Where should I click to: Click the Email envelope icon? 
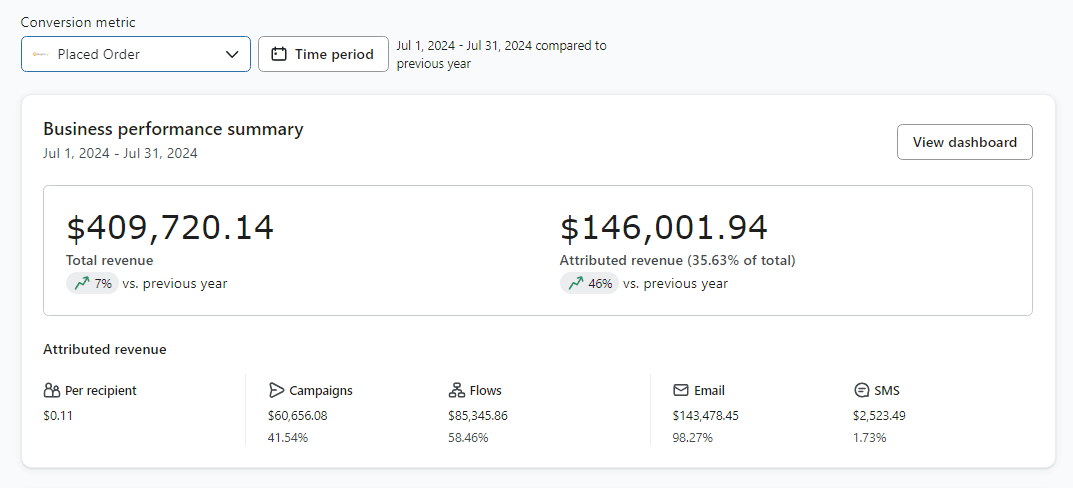coord(680,391)
